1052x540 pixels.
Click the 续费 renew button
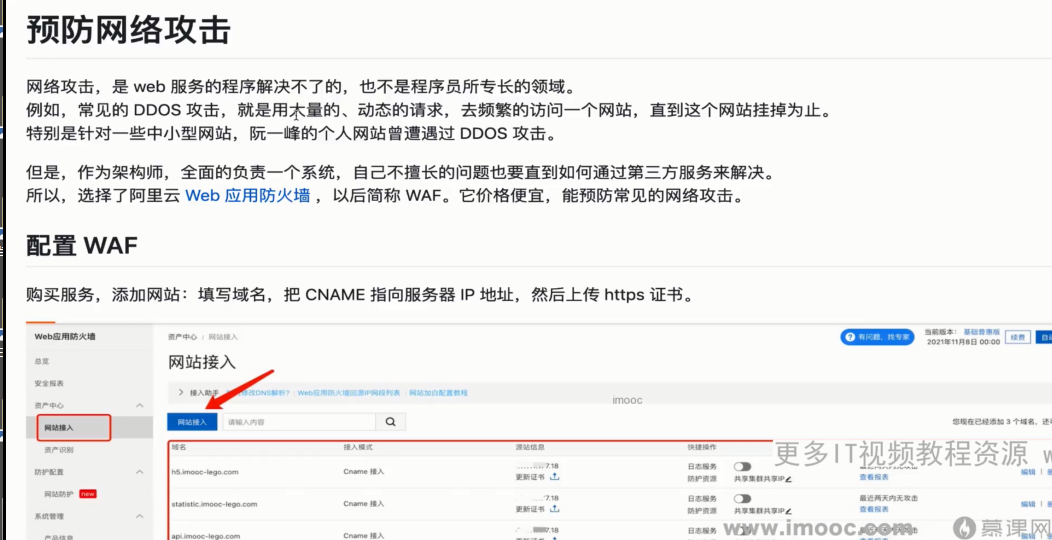pyautogui.click(x=1018, y=337)
